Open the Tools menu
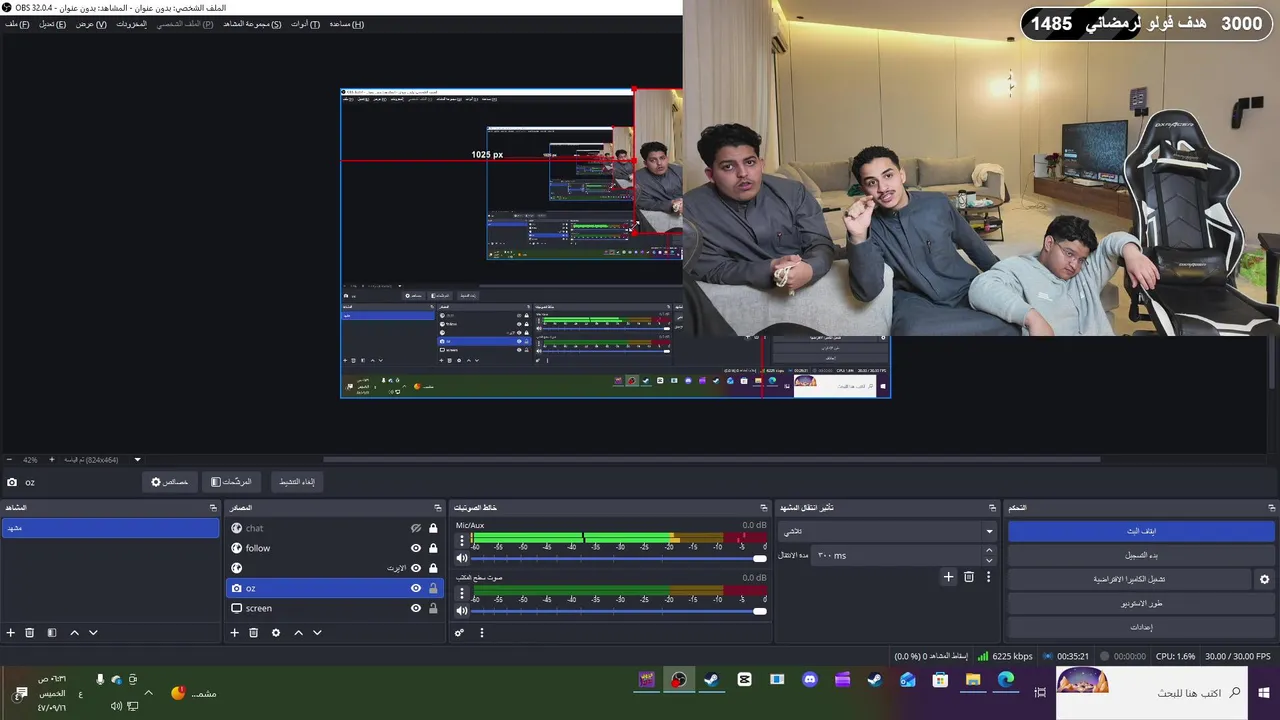This screenshot has width=1280, height=720. 306,24
